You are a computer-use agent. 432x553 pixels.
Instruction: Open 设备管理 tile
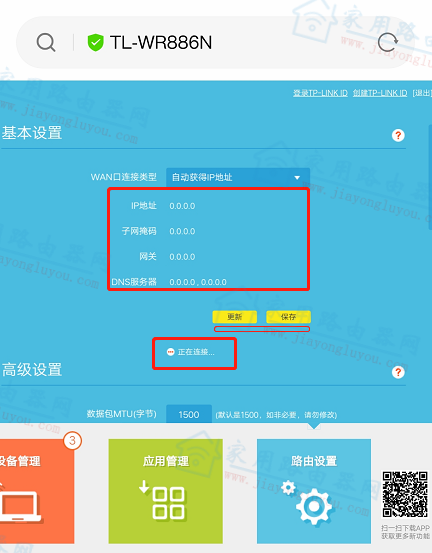point(37,491)
